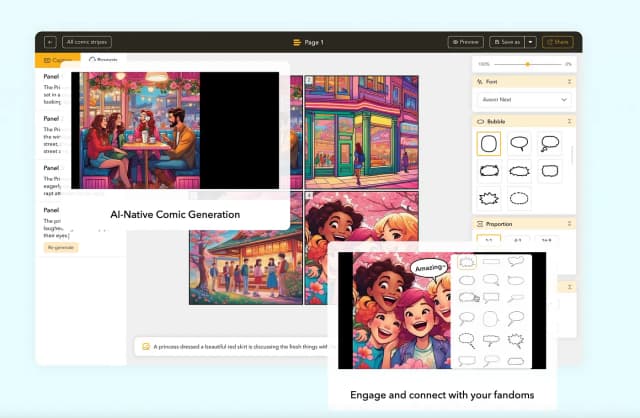Expand the Save as dropdown arrow
Screen dimensions: 640x418
point(530,42)
